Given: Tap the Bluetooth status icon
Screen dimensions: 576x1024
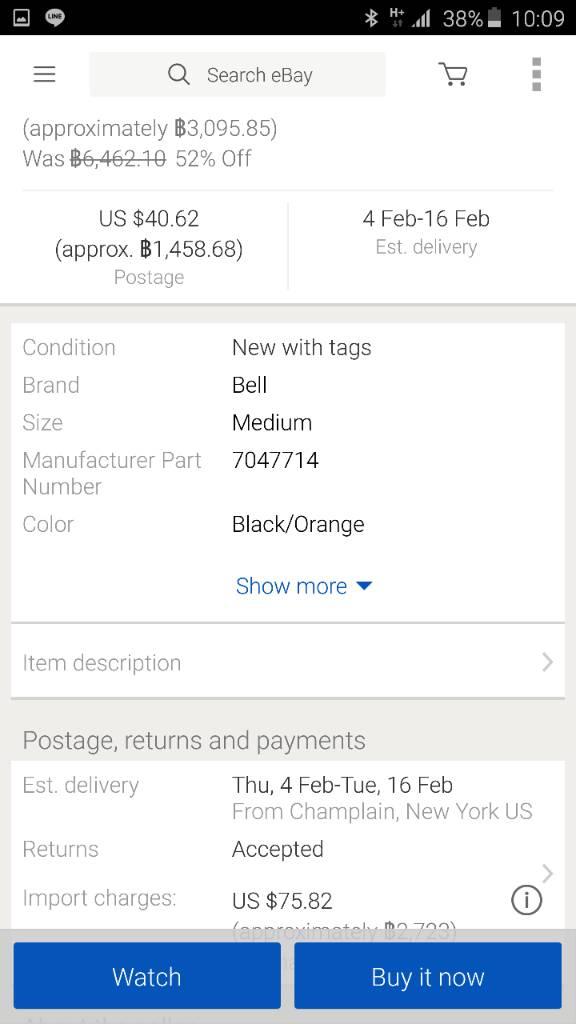Looking at the screenshot, I should coord(371,18).
